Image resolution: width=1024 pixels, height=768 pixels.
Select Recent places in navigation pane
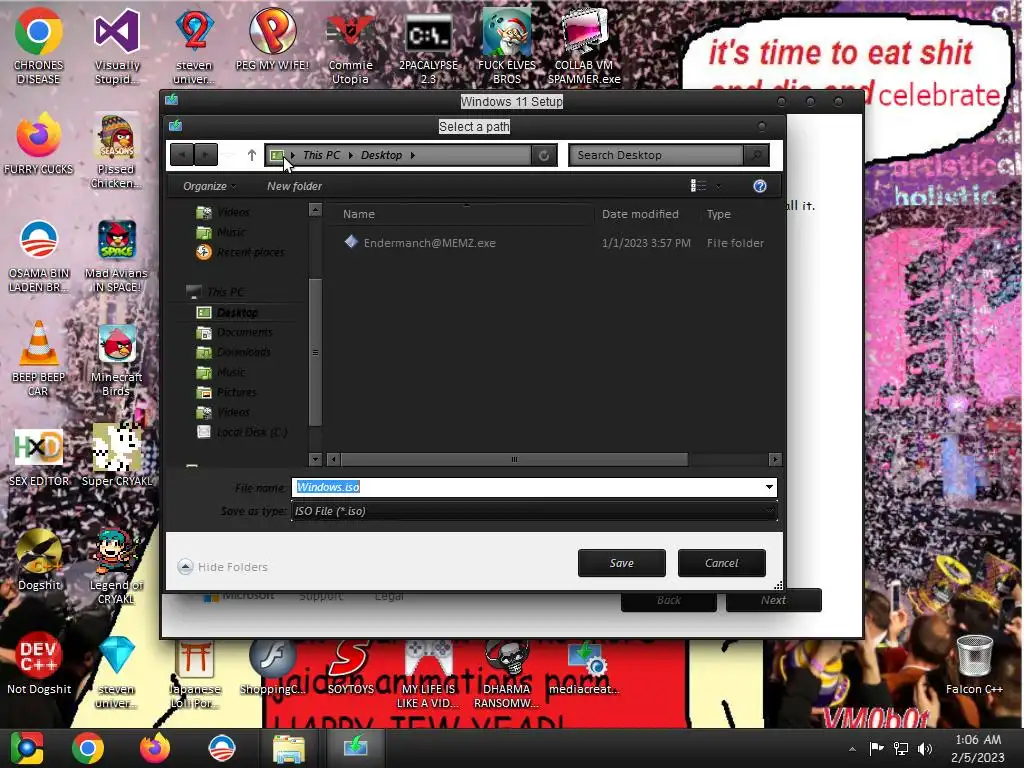(250, 252)
